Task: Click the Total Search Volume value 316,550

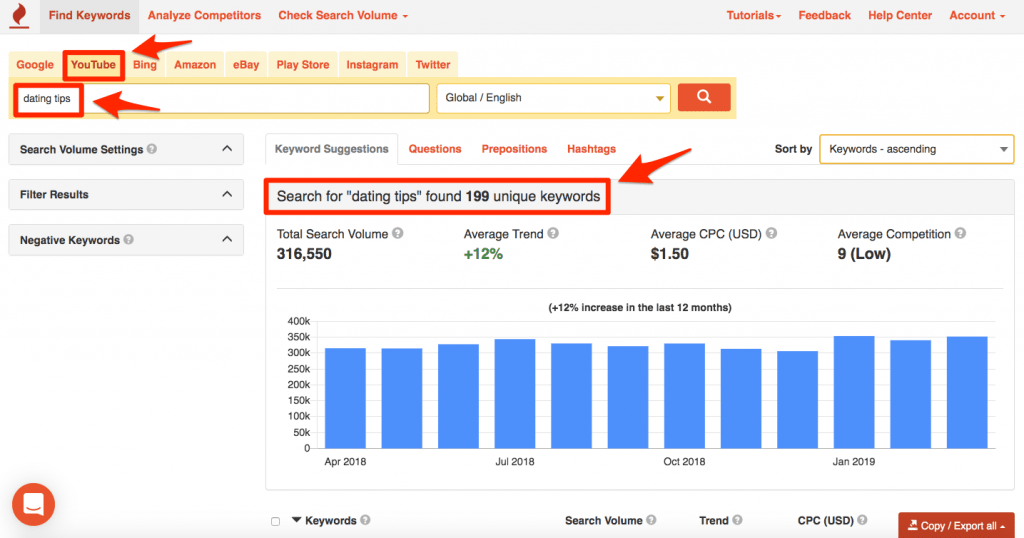Action: coord(304,254)
